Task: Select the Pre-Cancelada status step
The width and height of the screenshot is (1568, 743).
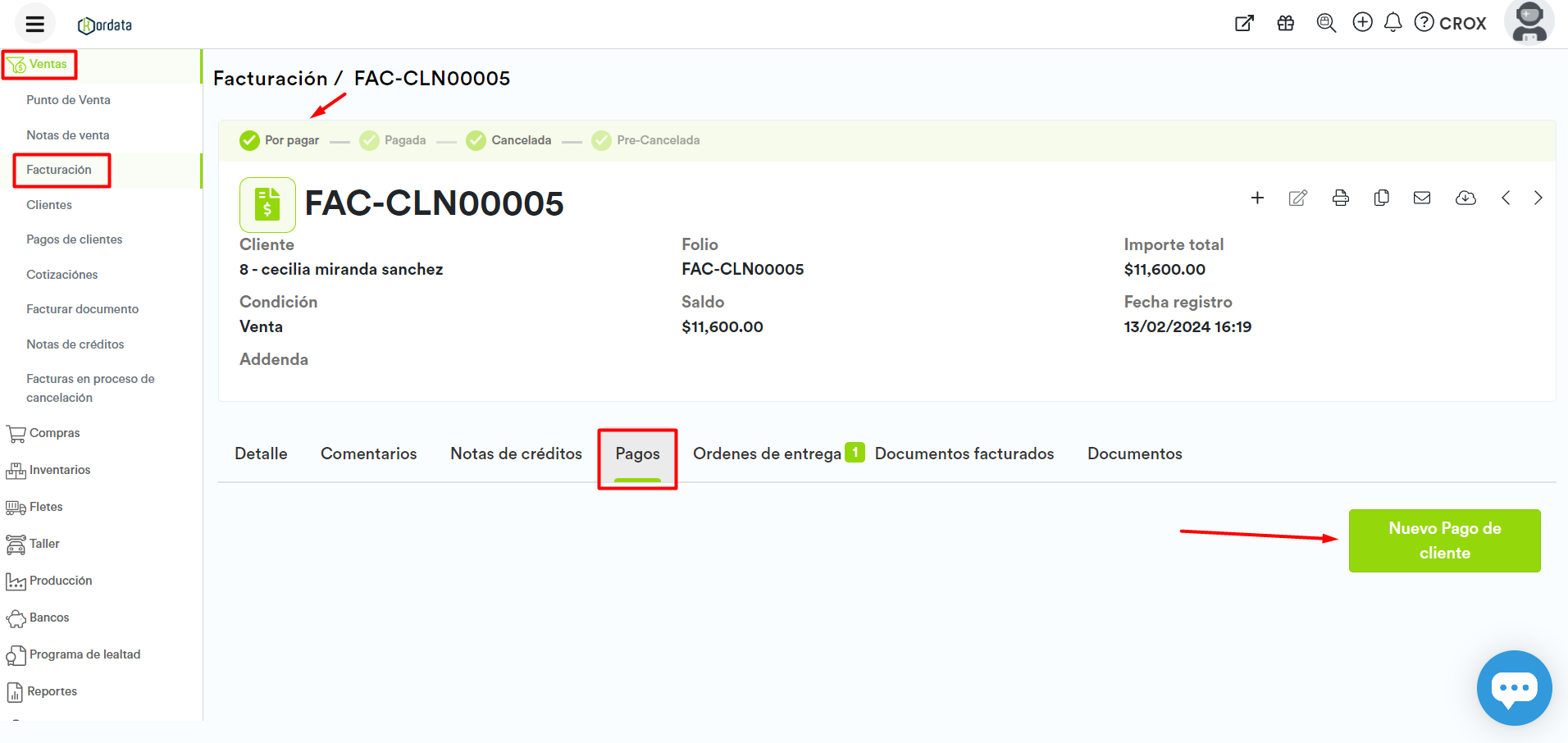Action: pos(647,140)
